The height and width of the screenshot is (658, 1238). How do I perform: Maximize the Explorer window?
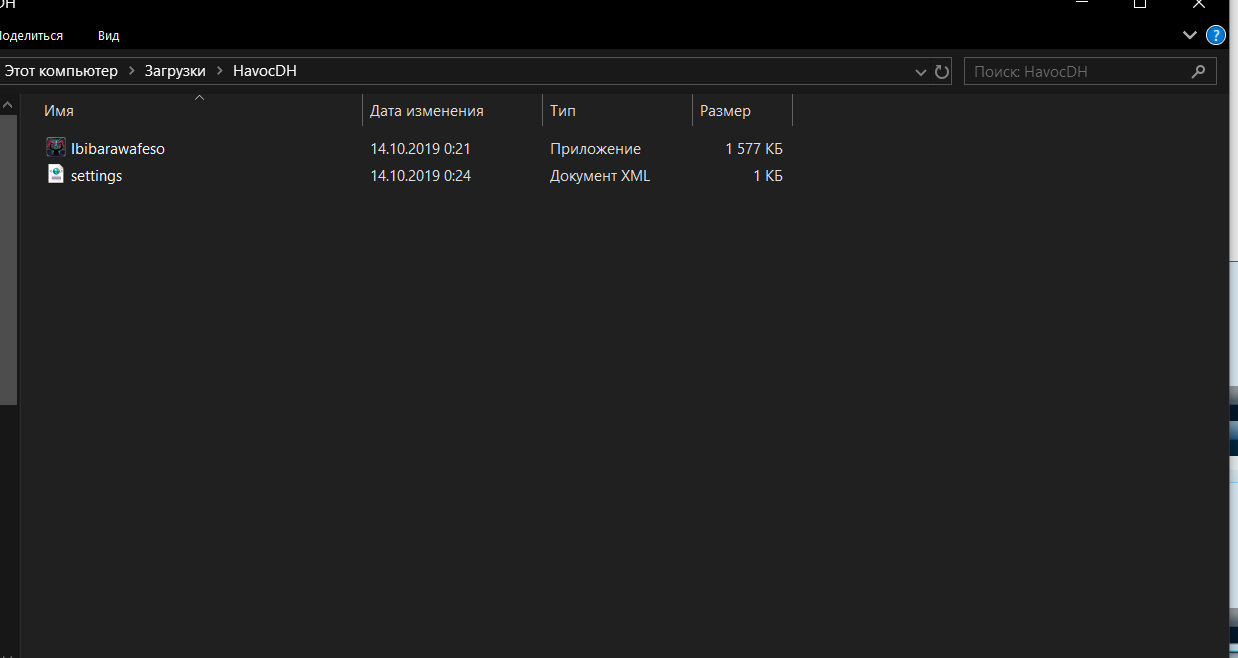point(1139,4)
